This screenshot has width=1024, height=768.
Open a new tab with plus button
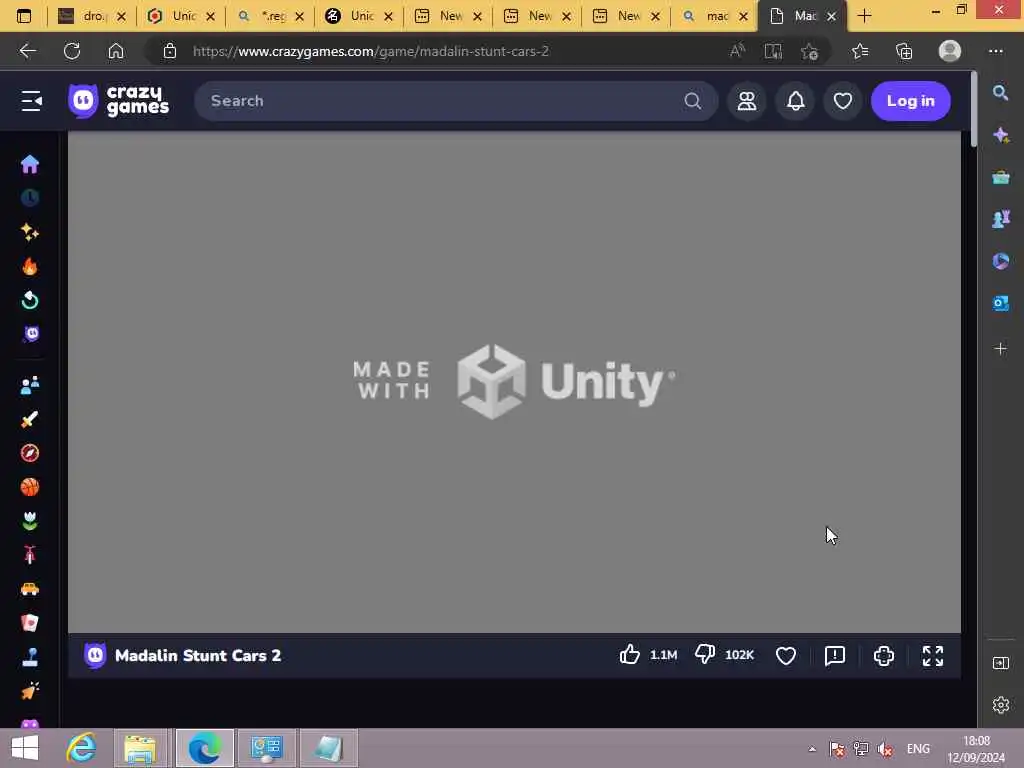click(x=864, y=16)
